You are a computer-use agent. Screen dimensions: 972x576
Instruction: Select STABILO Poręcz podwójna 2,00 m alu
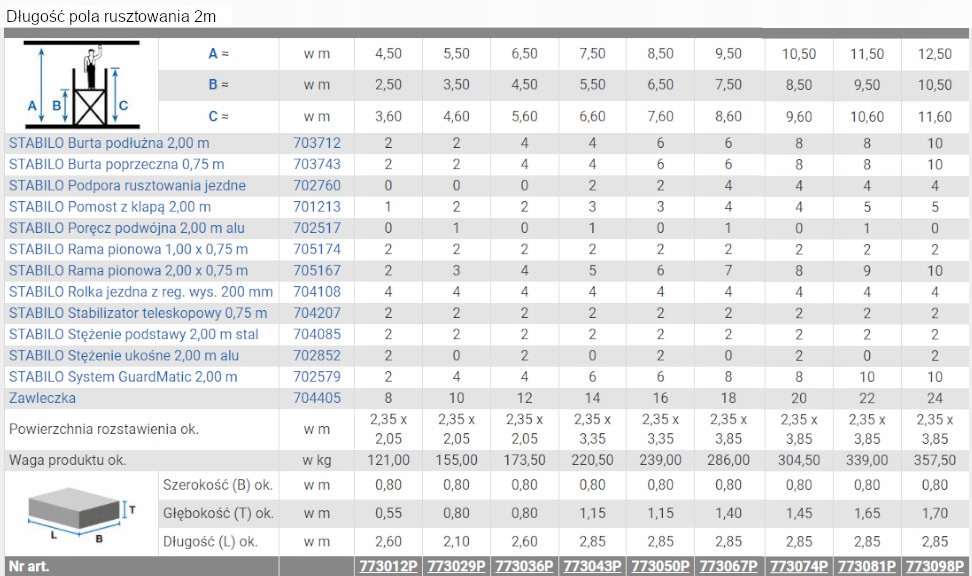click(126, 228)
